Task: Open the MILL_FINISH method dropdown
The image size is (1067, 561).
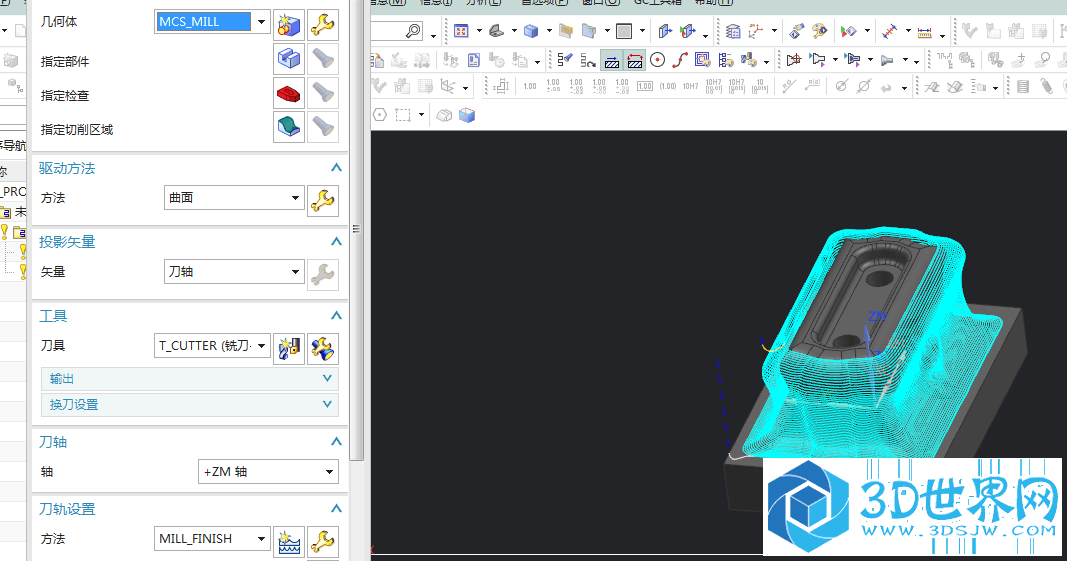Action: point(261,539)
